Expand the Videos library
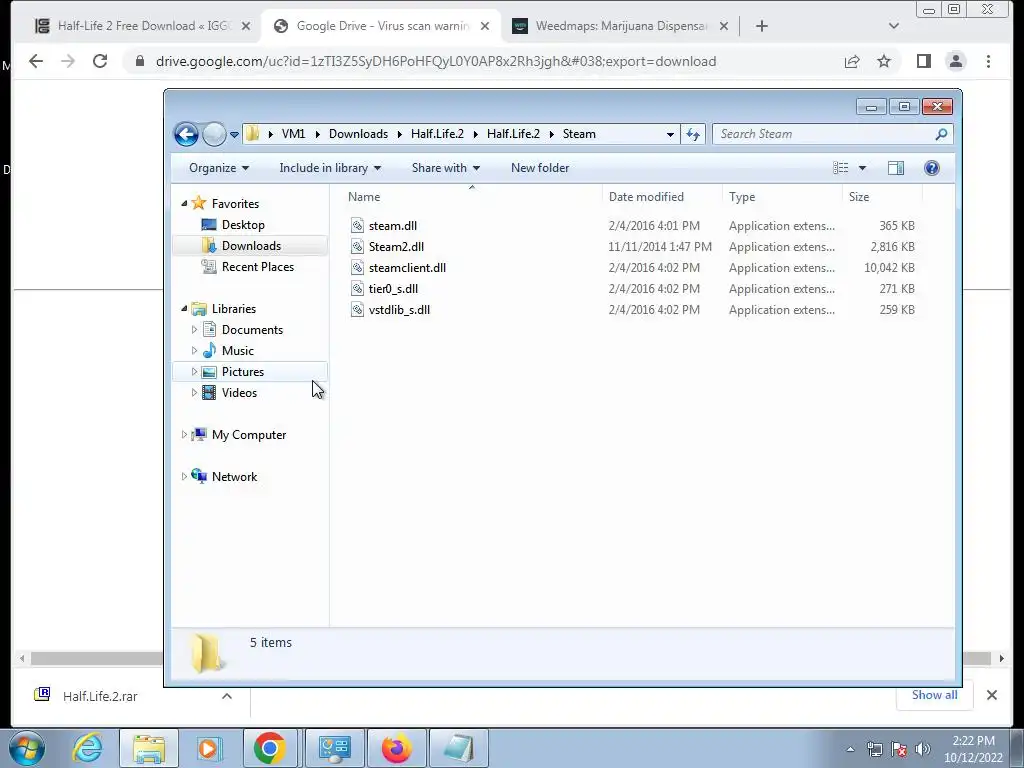Viewport: 1024px width, 768px height. tap(194, 392)
